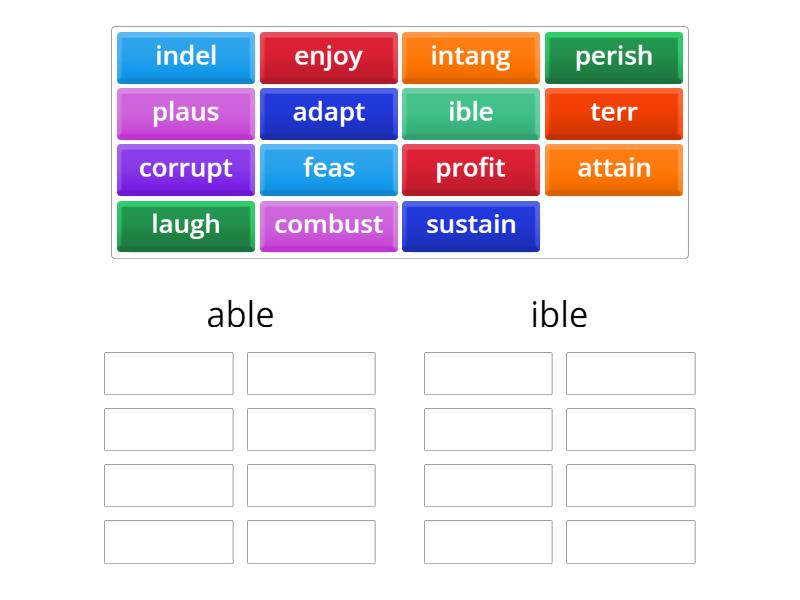
Task: Click the light blue 'feas' tile
Action: click(x=328, y=169)
